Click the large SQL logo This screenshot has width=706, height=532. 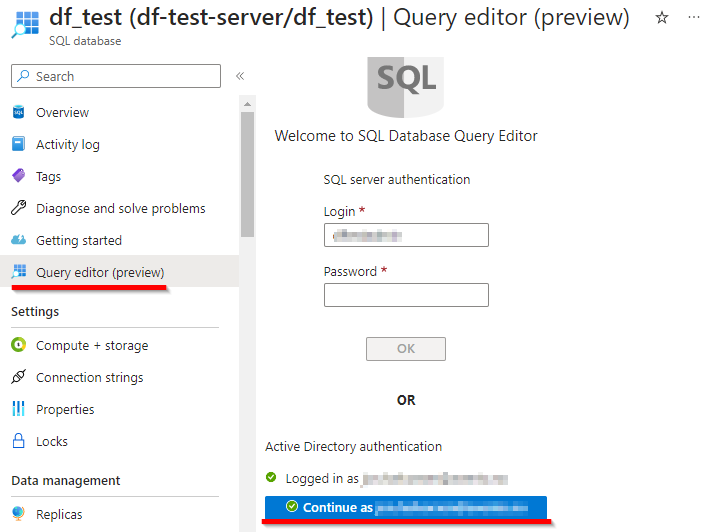406,87
